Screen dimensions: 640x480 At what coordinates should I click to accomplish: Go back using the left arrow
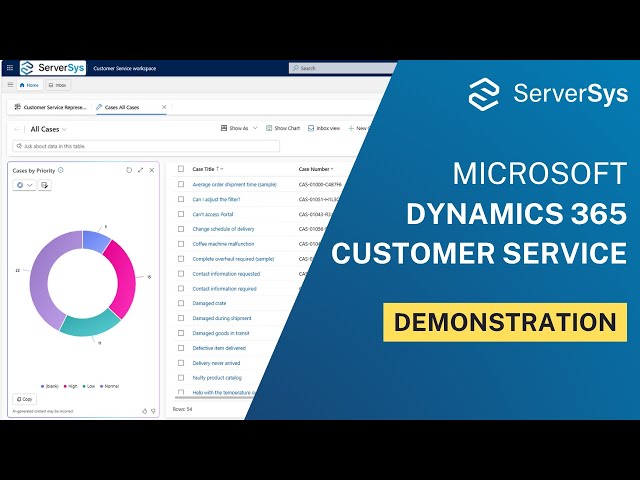(x=17, y=129)
